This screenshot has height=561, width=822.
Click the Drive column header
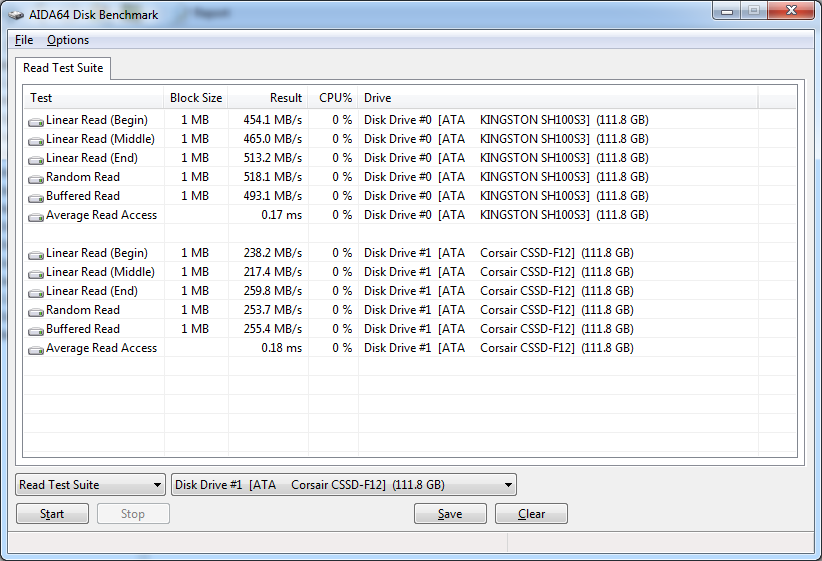tap(558, 98)
